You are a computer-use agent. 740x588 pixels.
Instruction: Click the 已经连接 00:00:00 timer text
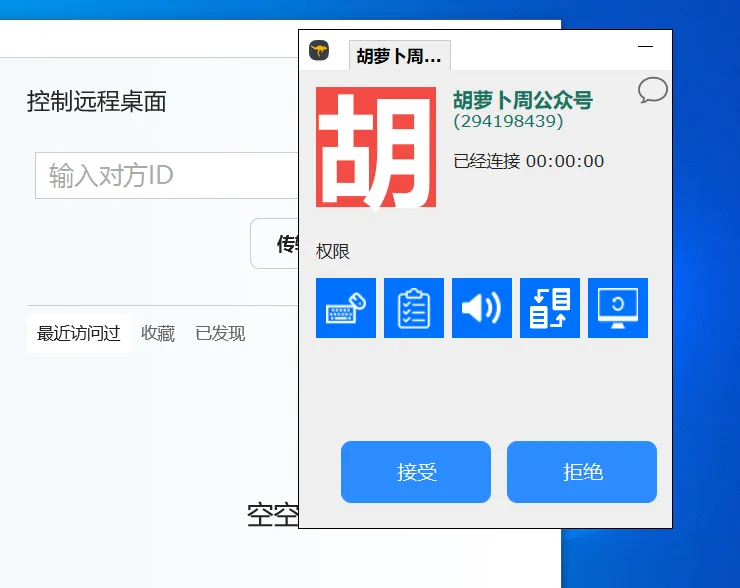[x=529, y=161]
